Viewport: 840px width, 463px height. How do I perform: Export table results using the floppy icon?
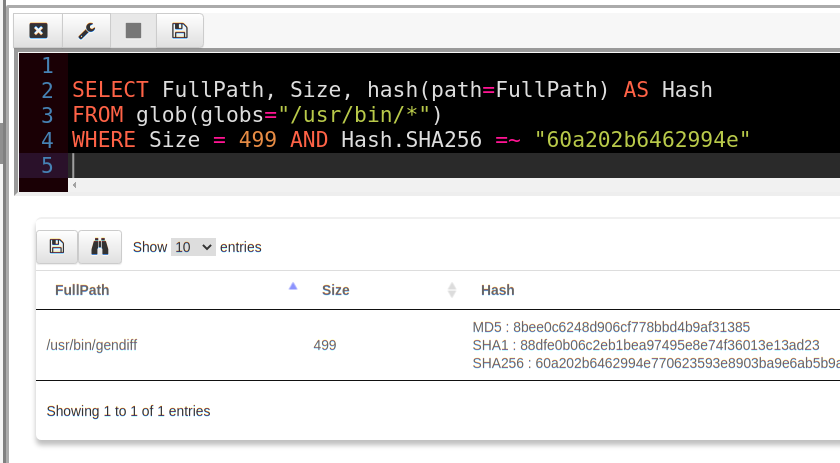(57, 247)
